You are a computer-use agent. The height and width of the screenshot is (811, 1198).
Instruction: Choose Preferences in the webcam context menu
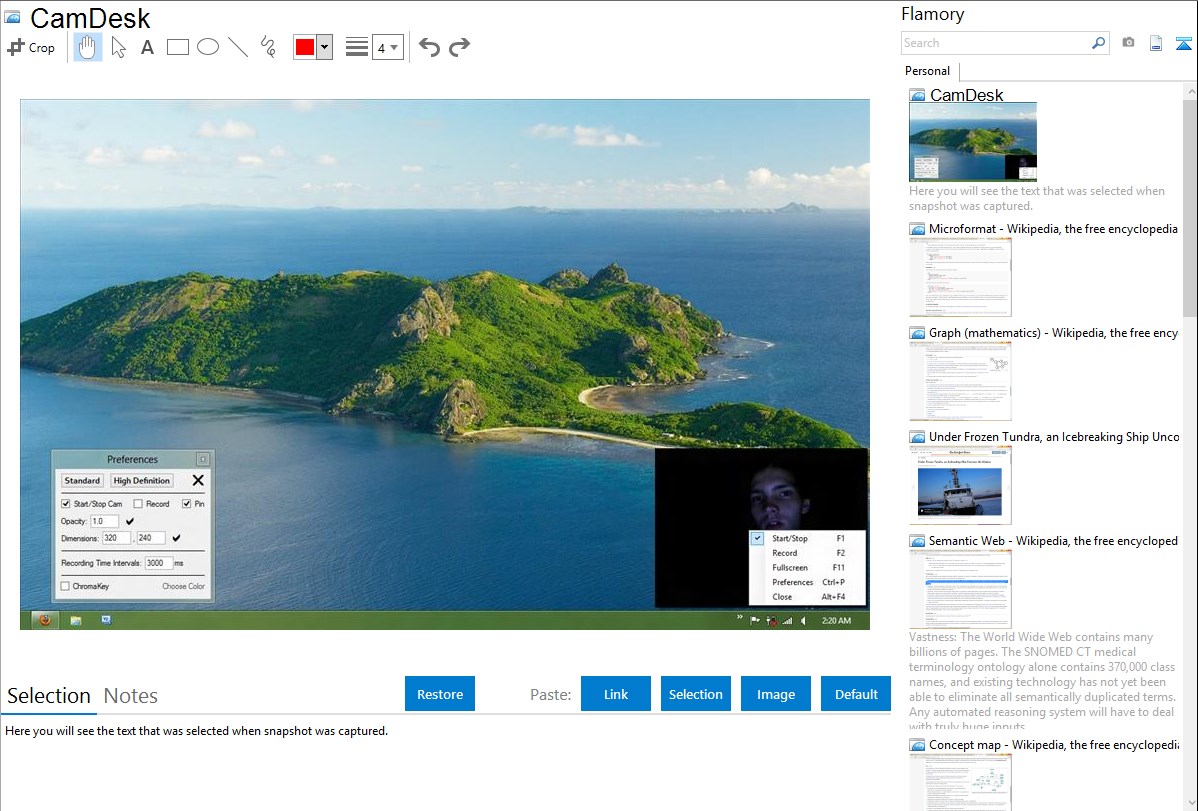point(808,582)
